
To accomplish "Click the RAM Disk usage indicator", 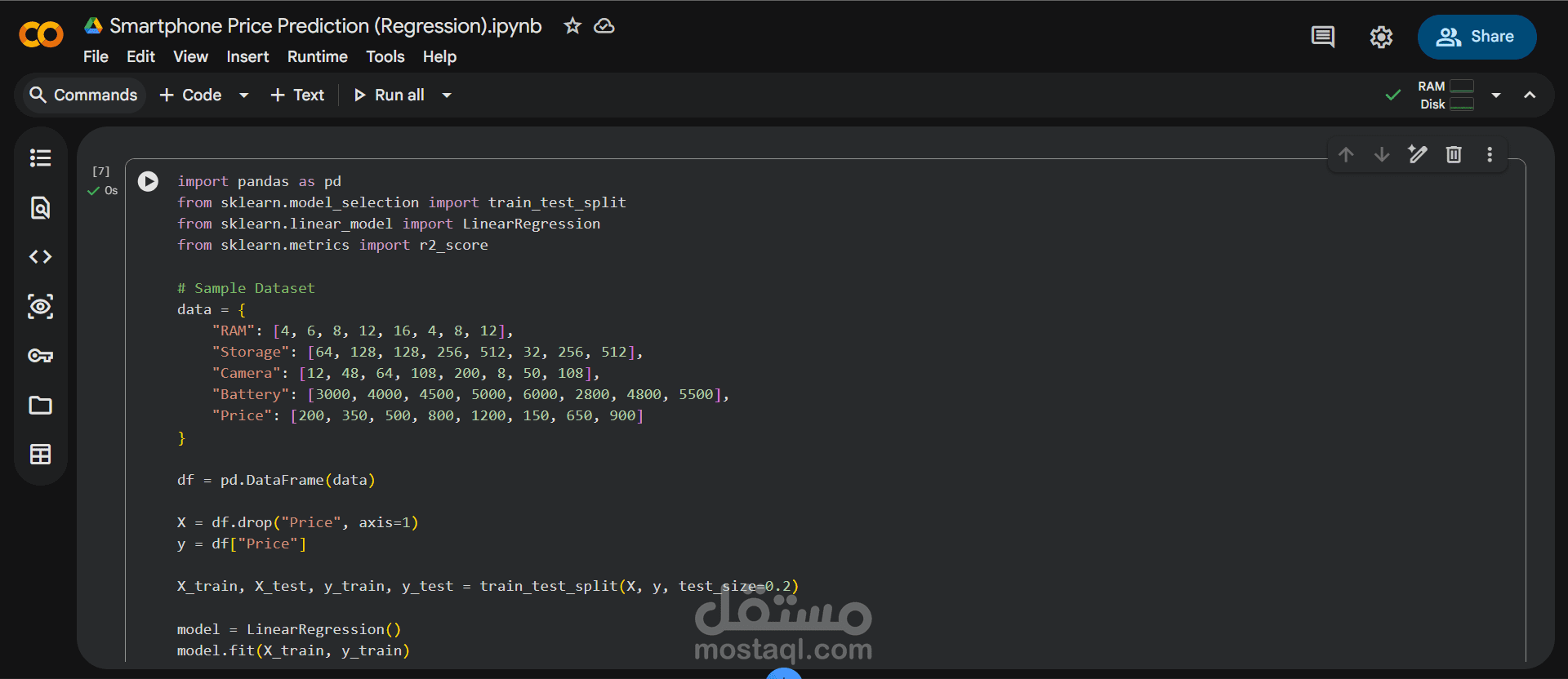I will pyautogui.click(x=1445, y=95).
